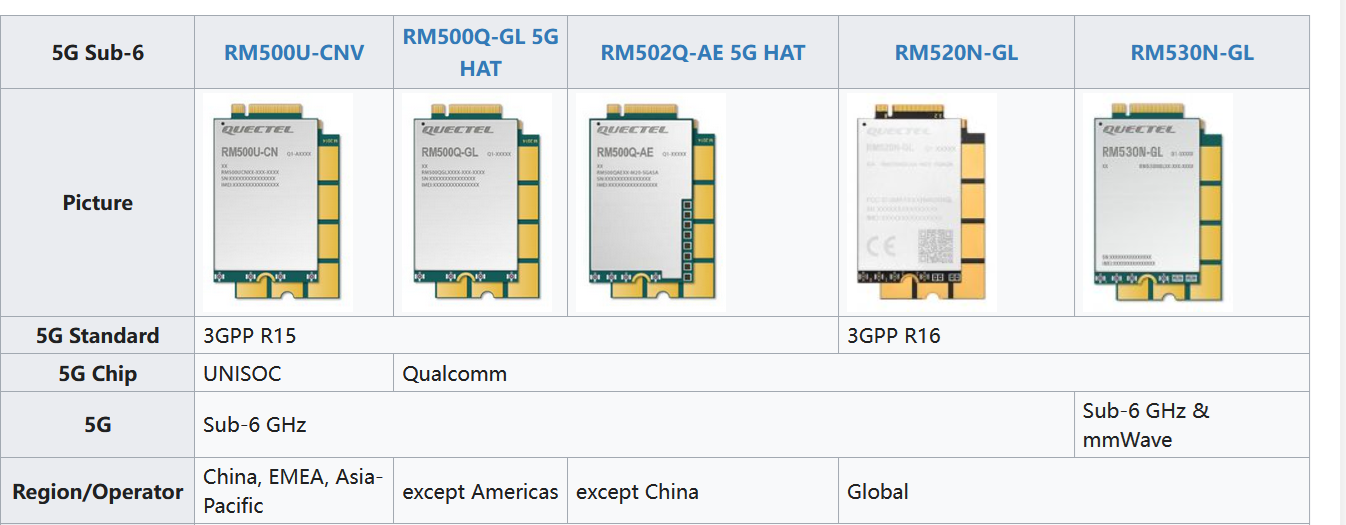Screen dimensions: 1346x525
Task: Open the RM500Q-GL 5G HAT link
Action: tap(481, 52)
